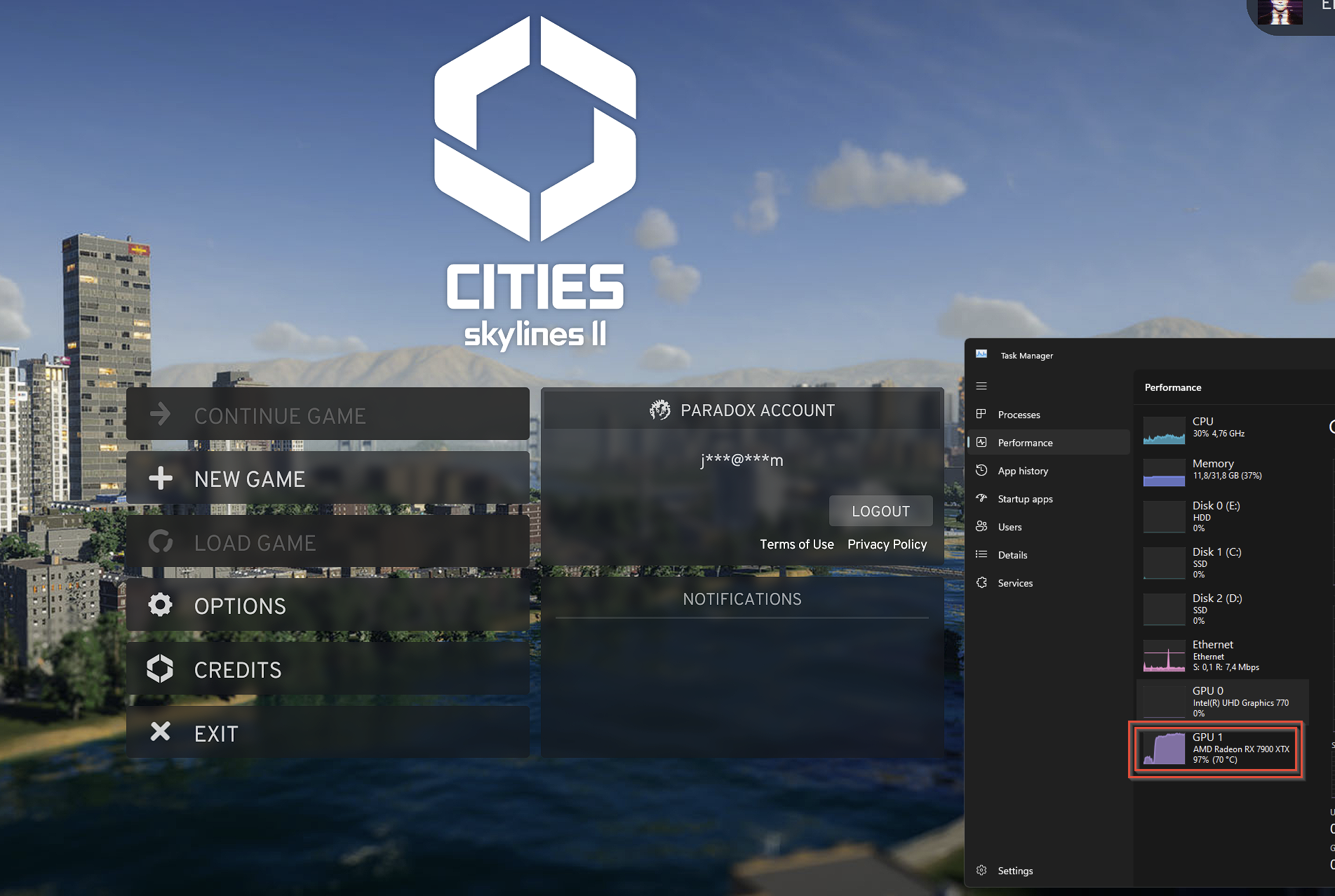This screenshot has width=1335, height=896.
Task: Open the Terms of Use link
Action: point(796,544)
